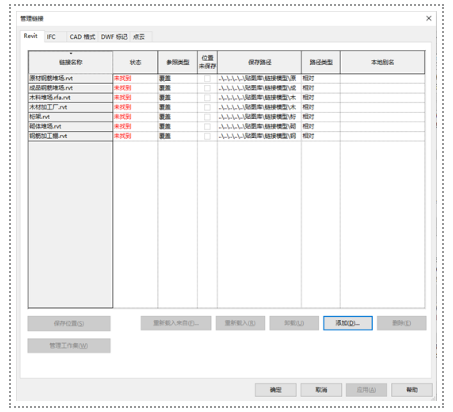Screen dimensions: 453x412
Task: Click the 本地别名 column header
Action: pyautogui.click(x=383, y=62)
